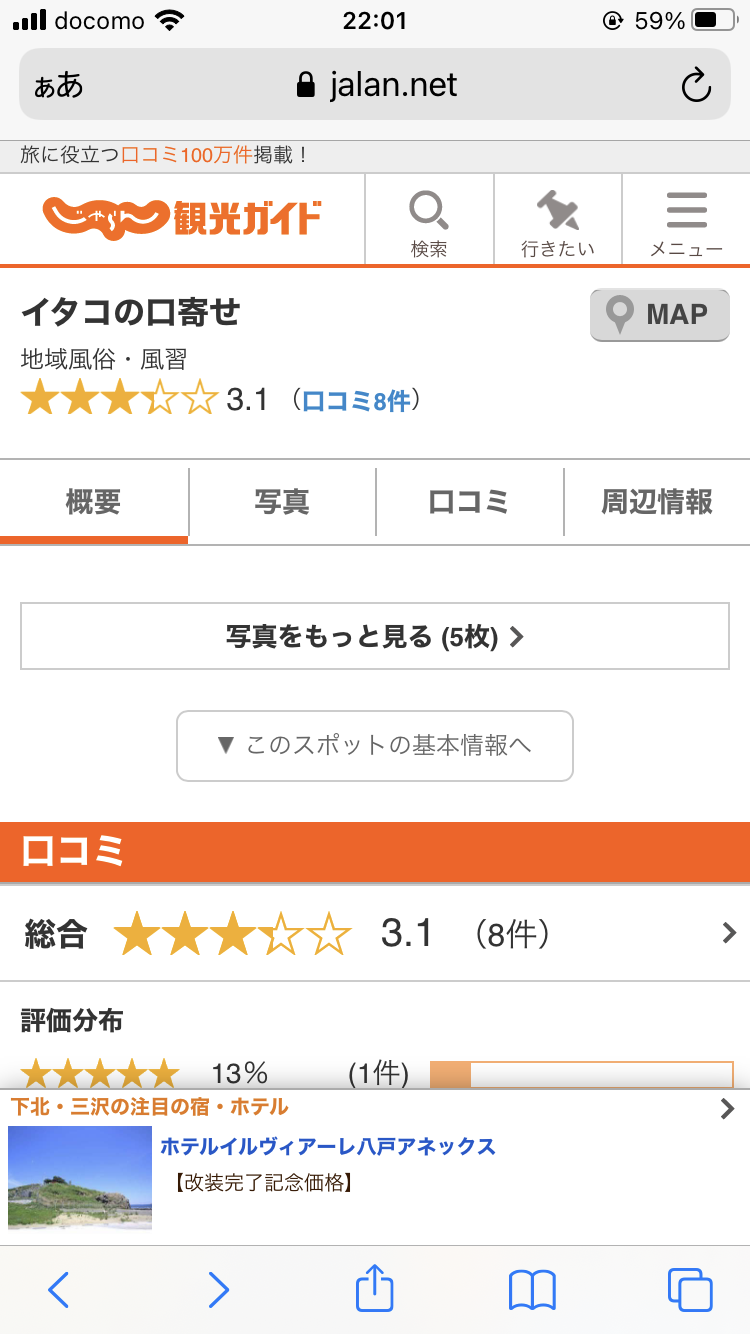750x1334 pixels.
Task: Jump via このスポットの基本情報へ button
Action: pos(375,745)
